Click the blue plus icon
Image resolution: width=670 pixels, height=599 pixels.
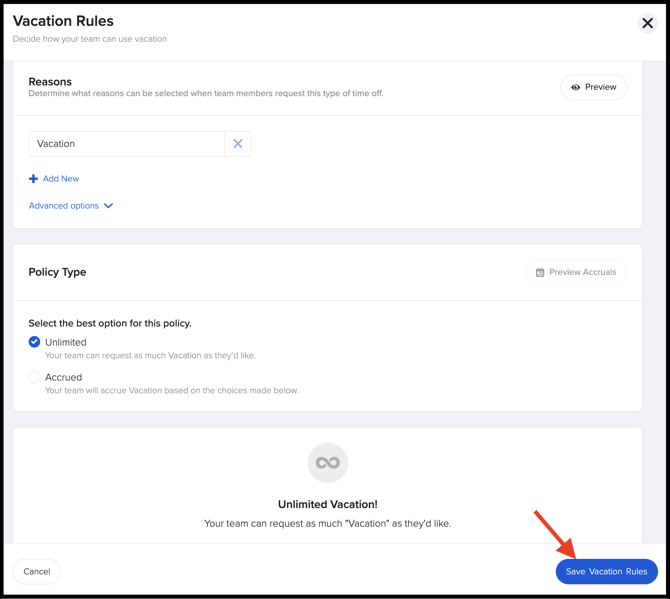[x=33, y=179]
